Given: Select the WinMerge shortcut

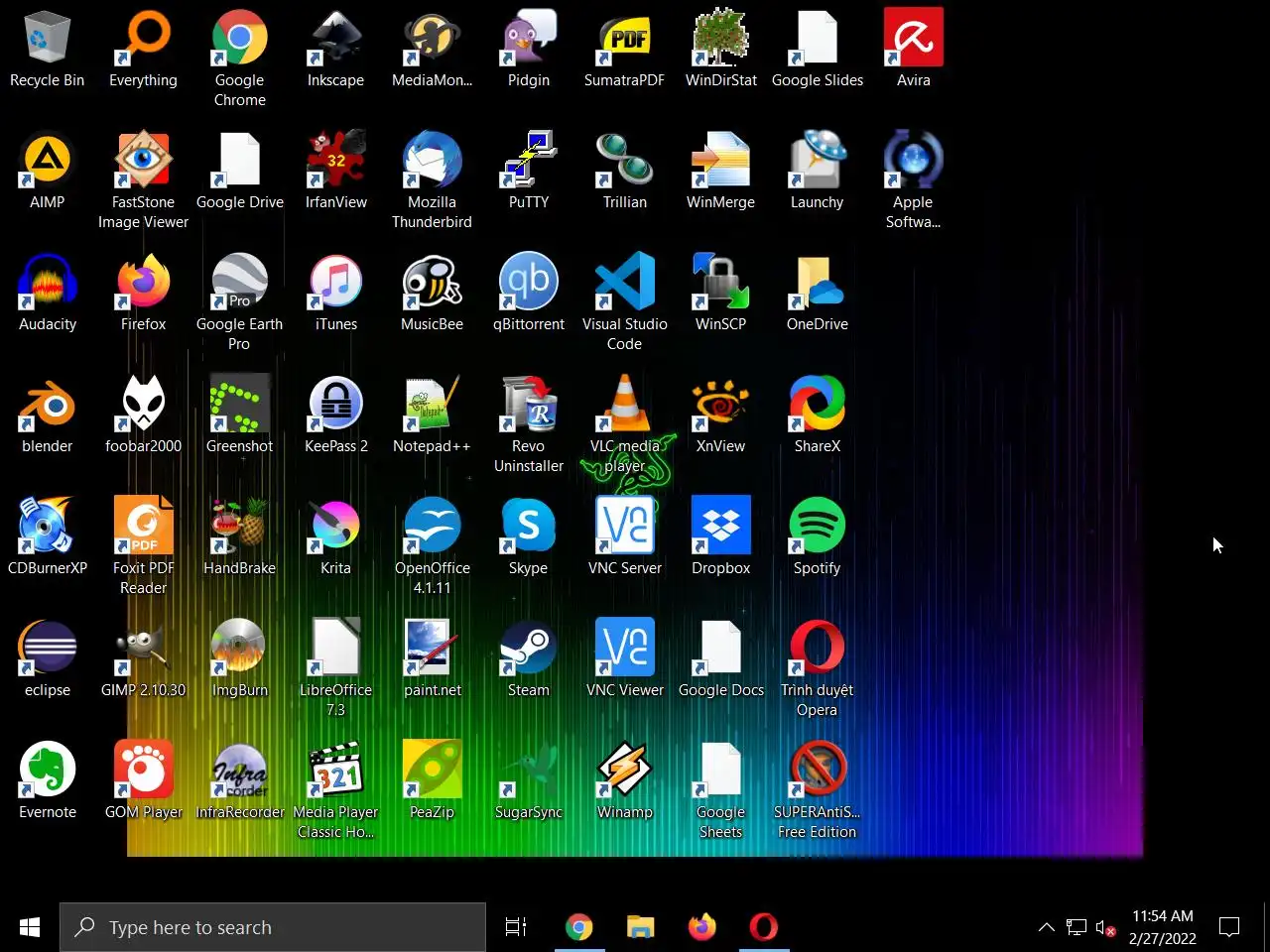Looking at the screenshot, I should click(721, 161).
